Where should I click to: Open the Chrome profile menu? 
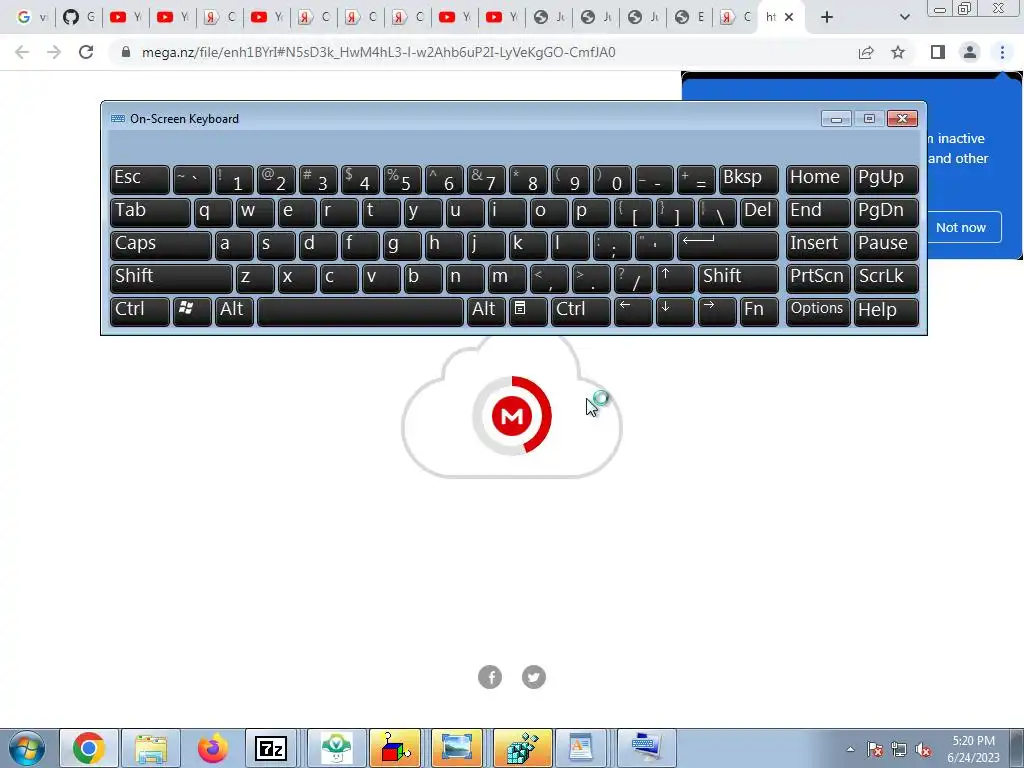point(970,52)
